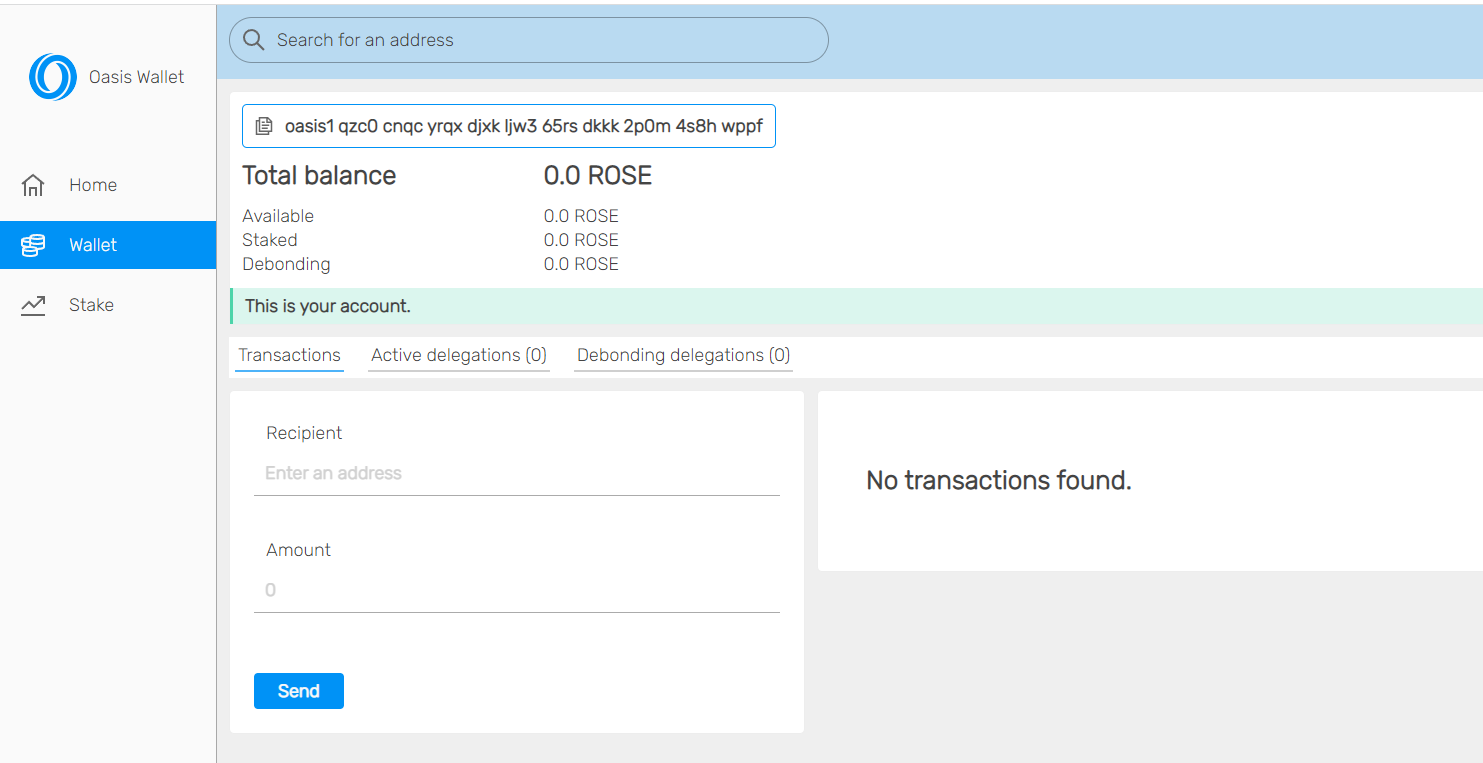Click the Stake chart icon in sidebar
The height and width of the screenshot is (763, 1483).
(x=33, y=305)
